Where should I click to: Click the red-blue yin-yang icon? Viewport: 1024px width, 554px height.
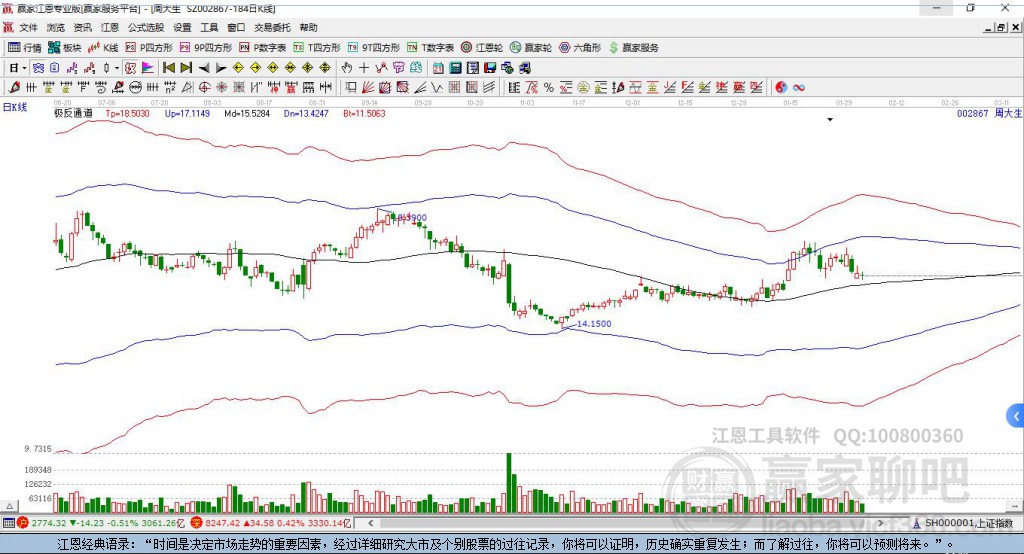tap(781, 88)
